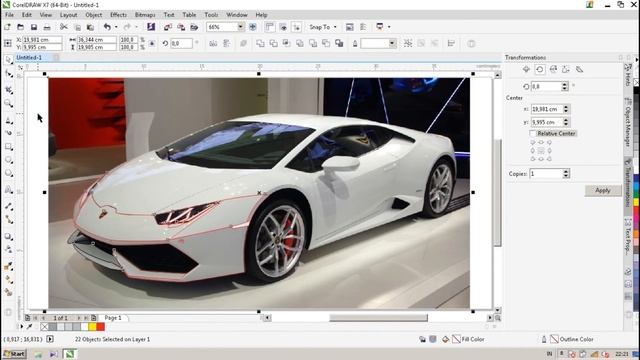
Task: Toggle Show rulers button
Action: point(270,27)
